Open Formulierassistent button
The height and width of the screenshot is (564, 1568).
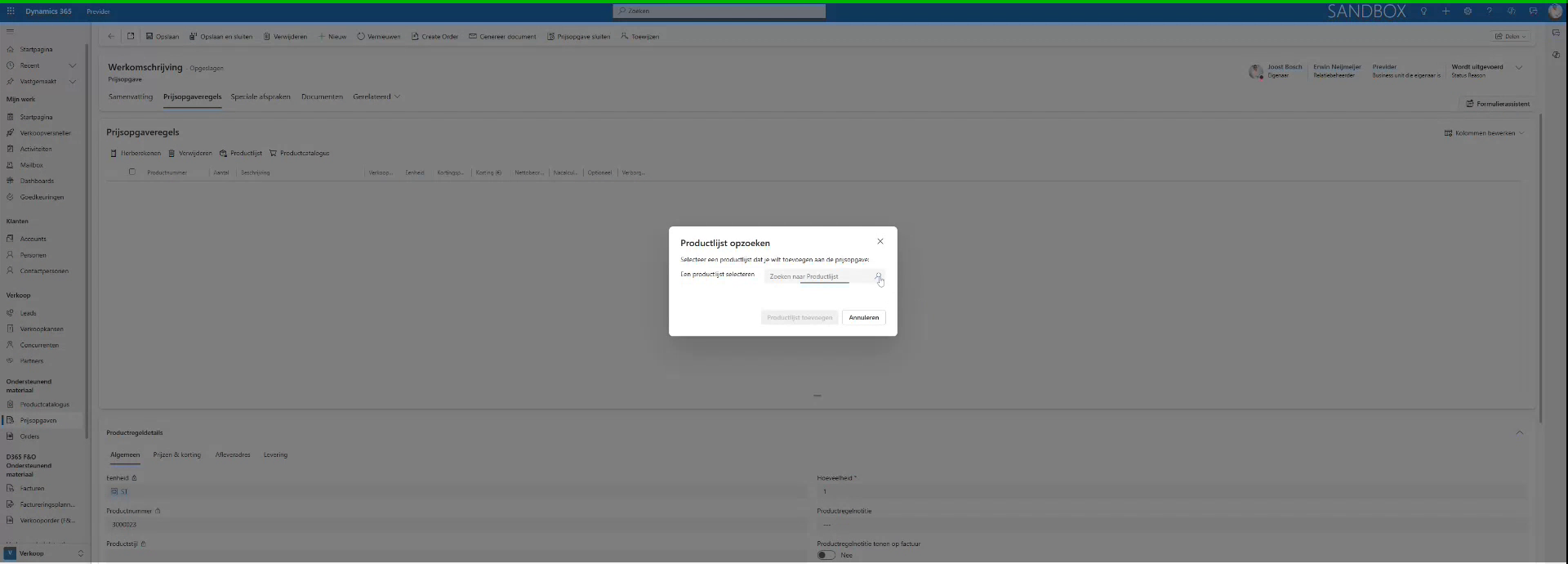click(x=1498, y=104)
